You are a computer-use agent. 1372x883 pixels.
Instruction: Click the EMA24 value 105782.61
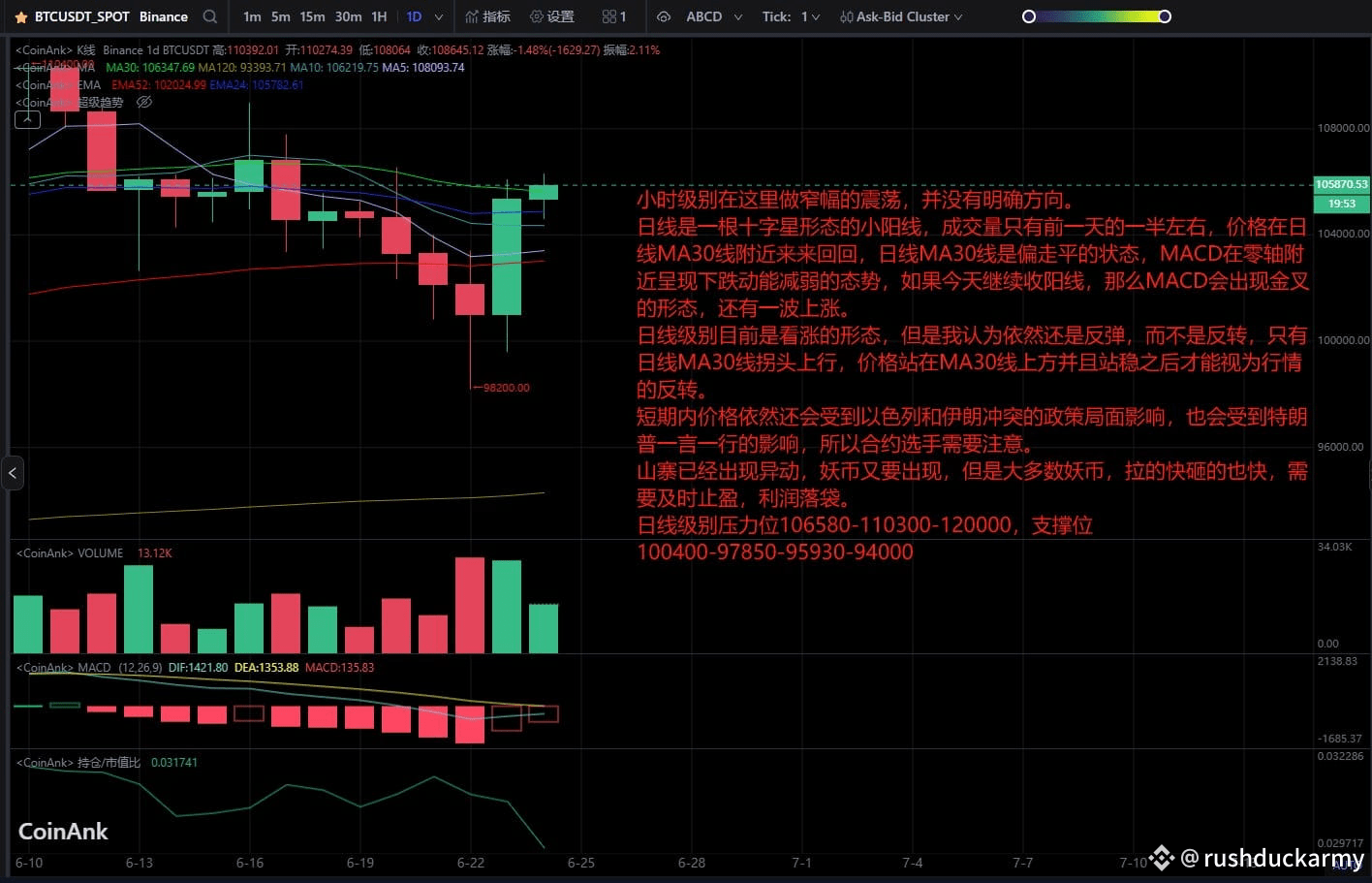click(x=277, y=85)
